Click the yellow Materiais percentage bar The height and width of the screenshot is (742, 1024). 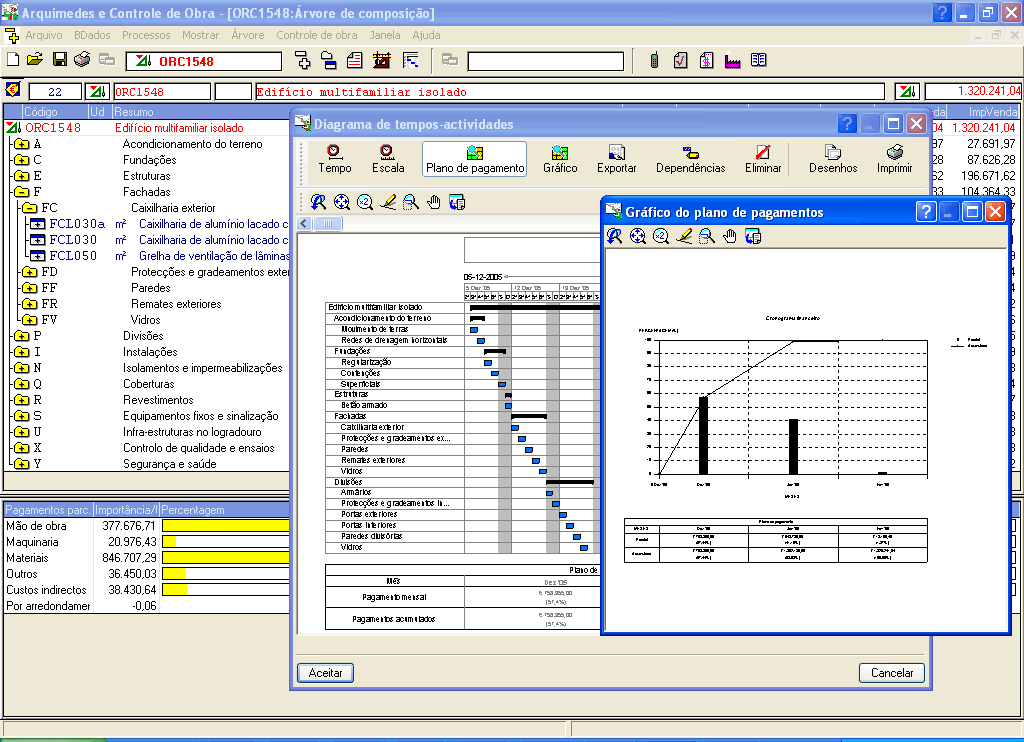click(x=226, y=557)
